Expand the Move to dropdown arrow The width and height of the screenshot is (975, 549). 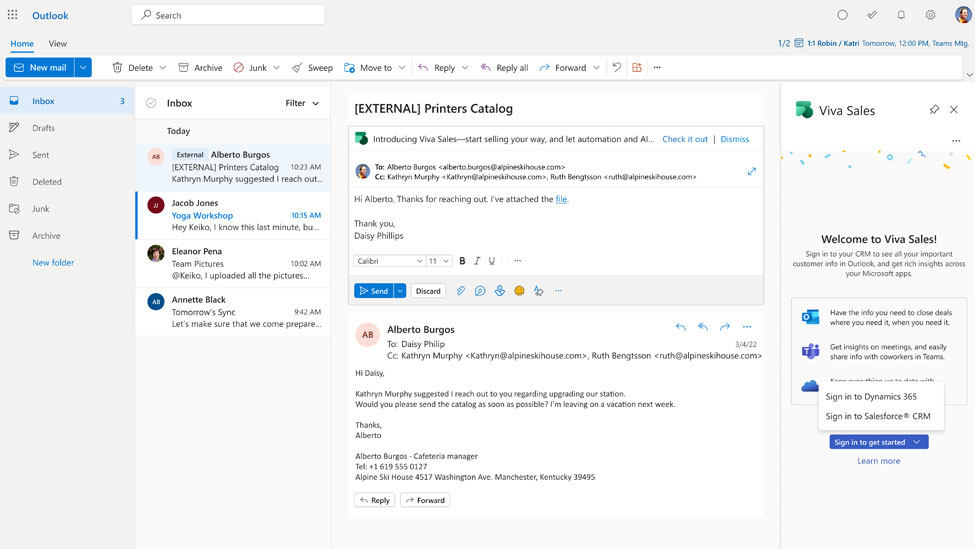(402, 67)
